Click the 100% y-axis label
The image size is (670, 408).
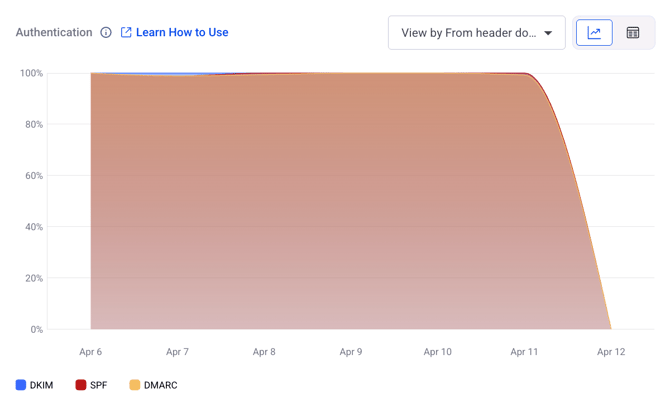pos(31,74)
